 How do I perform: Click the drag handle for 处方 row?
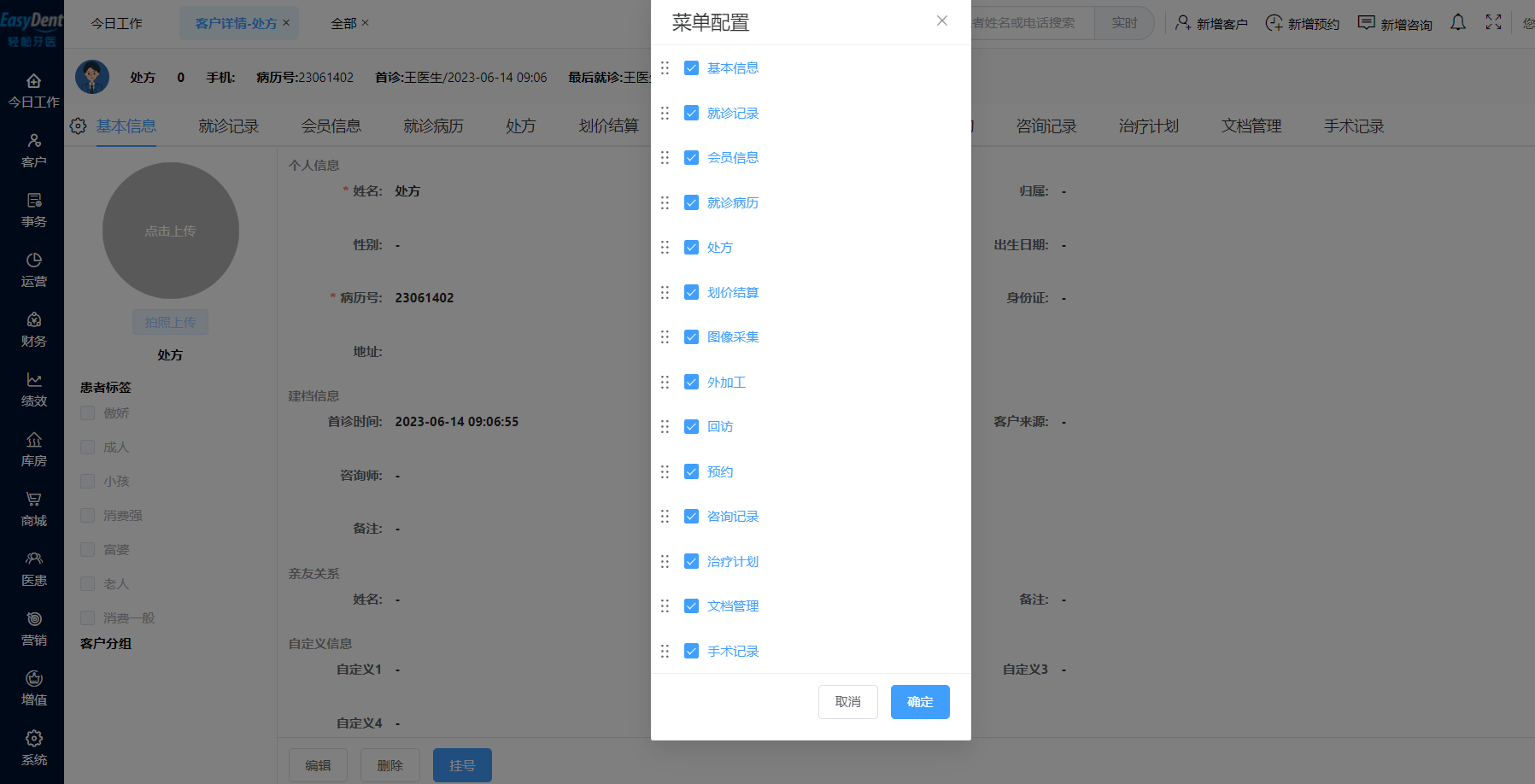tap(665, 247)
